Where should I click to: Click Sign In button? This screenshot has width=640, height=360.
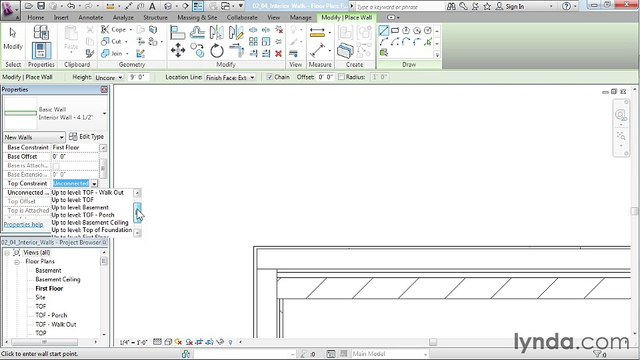(x=509, y=7)
